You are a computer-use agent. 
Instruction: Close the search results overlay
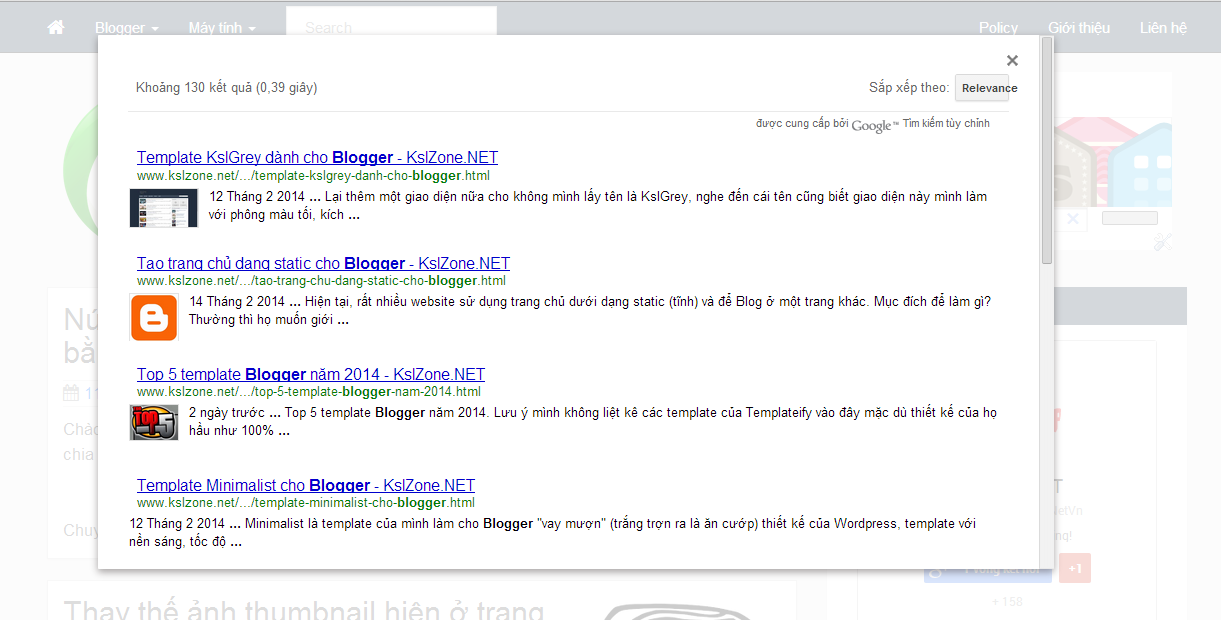point(1012,61)
